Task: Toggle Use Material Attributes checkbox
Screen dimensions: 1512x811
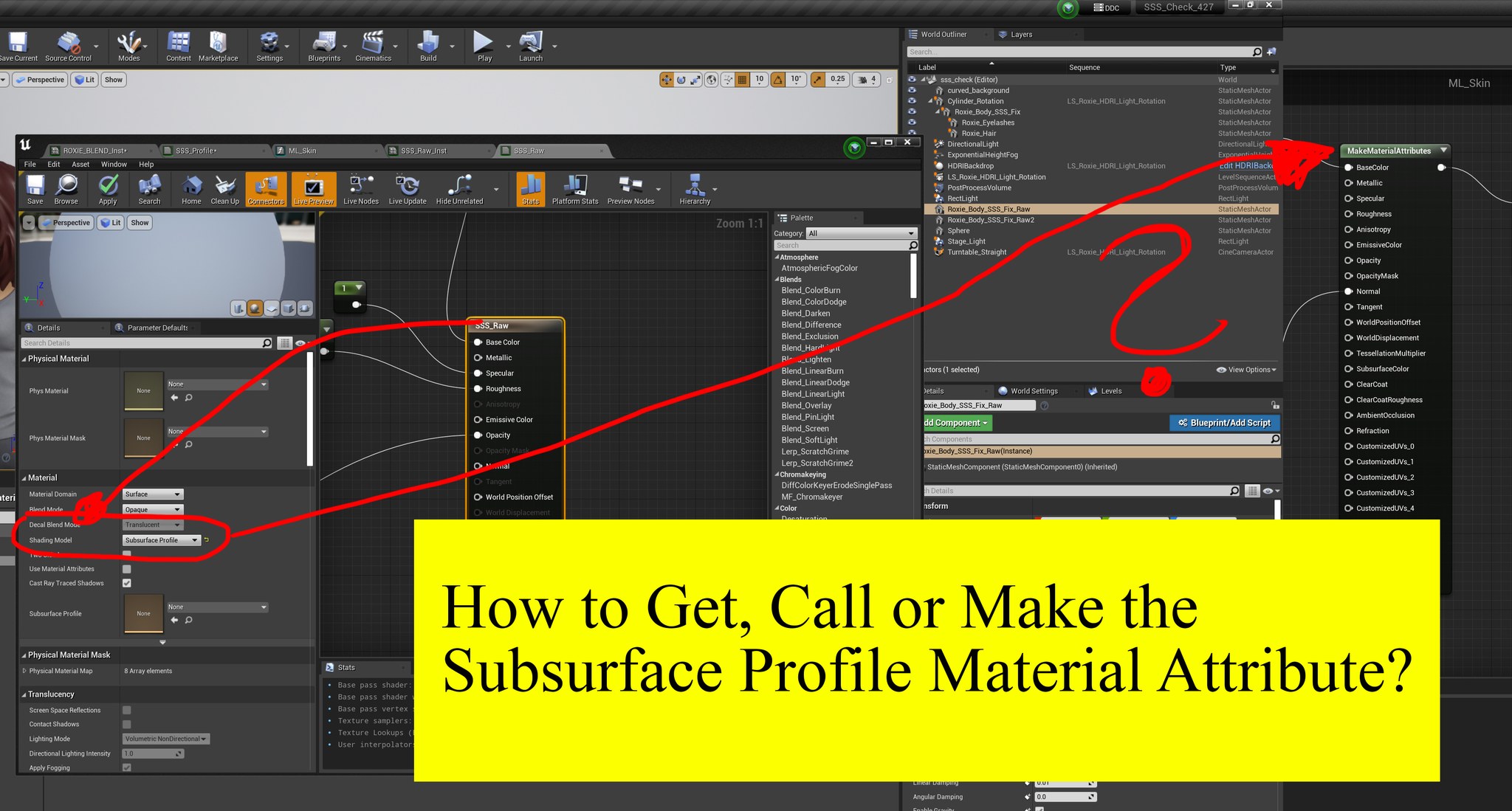Action: coord(127,569)
